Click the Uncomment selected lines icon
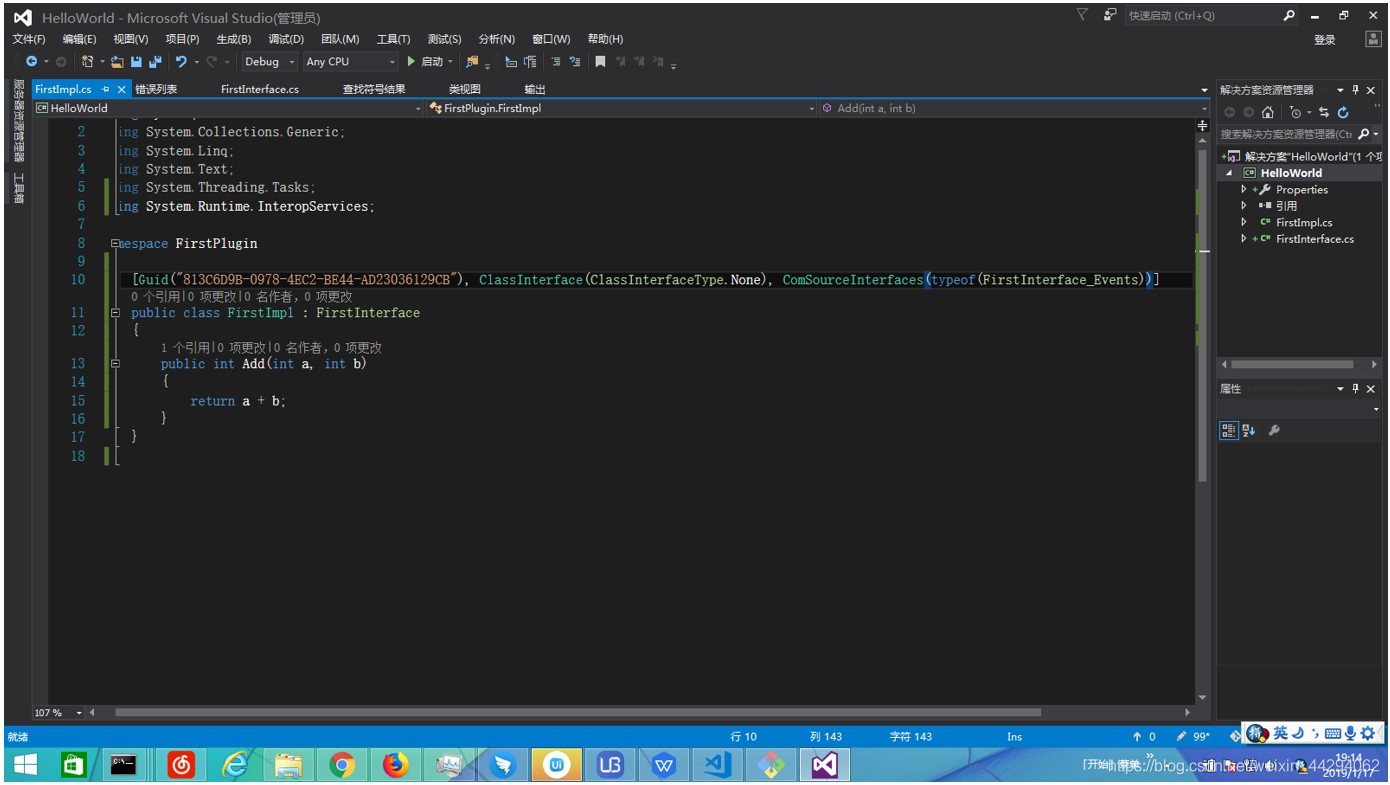 pyautogui.click(x=575, y=62)
